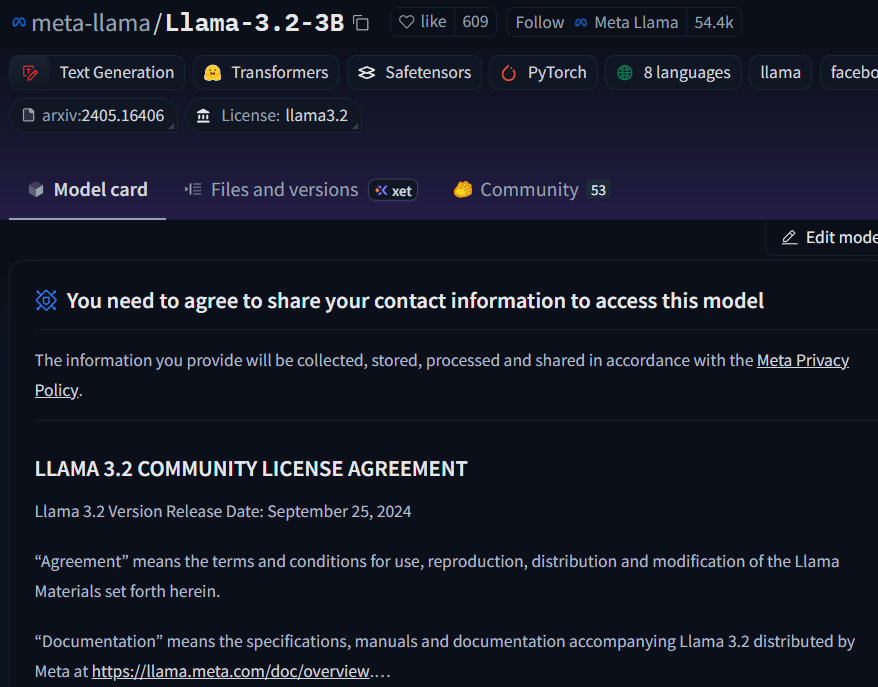Click the edit pencil icon
The height and width of the screenshot is (687, 878).
click(x=790, y=237)
